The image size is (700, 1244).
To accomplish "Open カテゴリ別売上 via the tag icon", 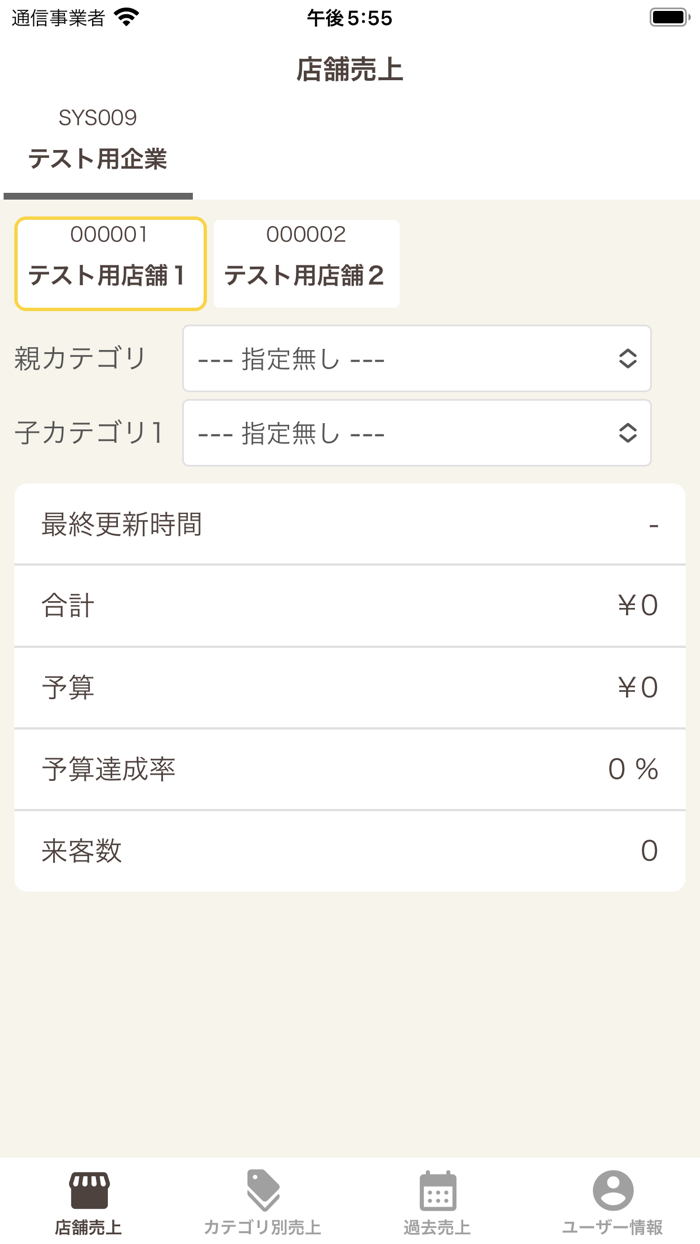I will pos(260,1190).
